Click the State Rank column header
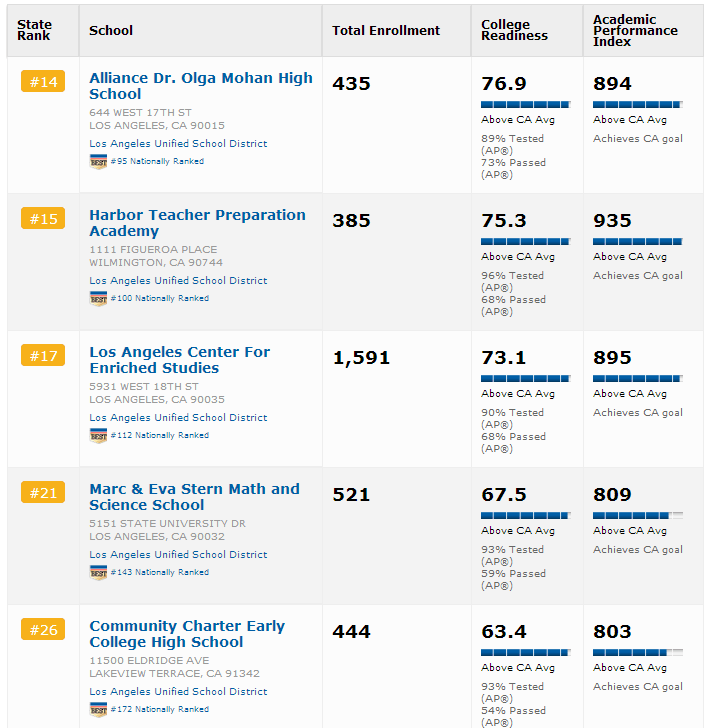 click(34, 31)
